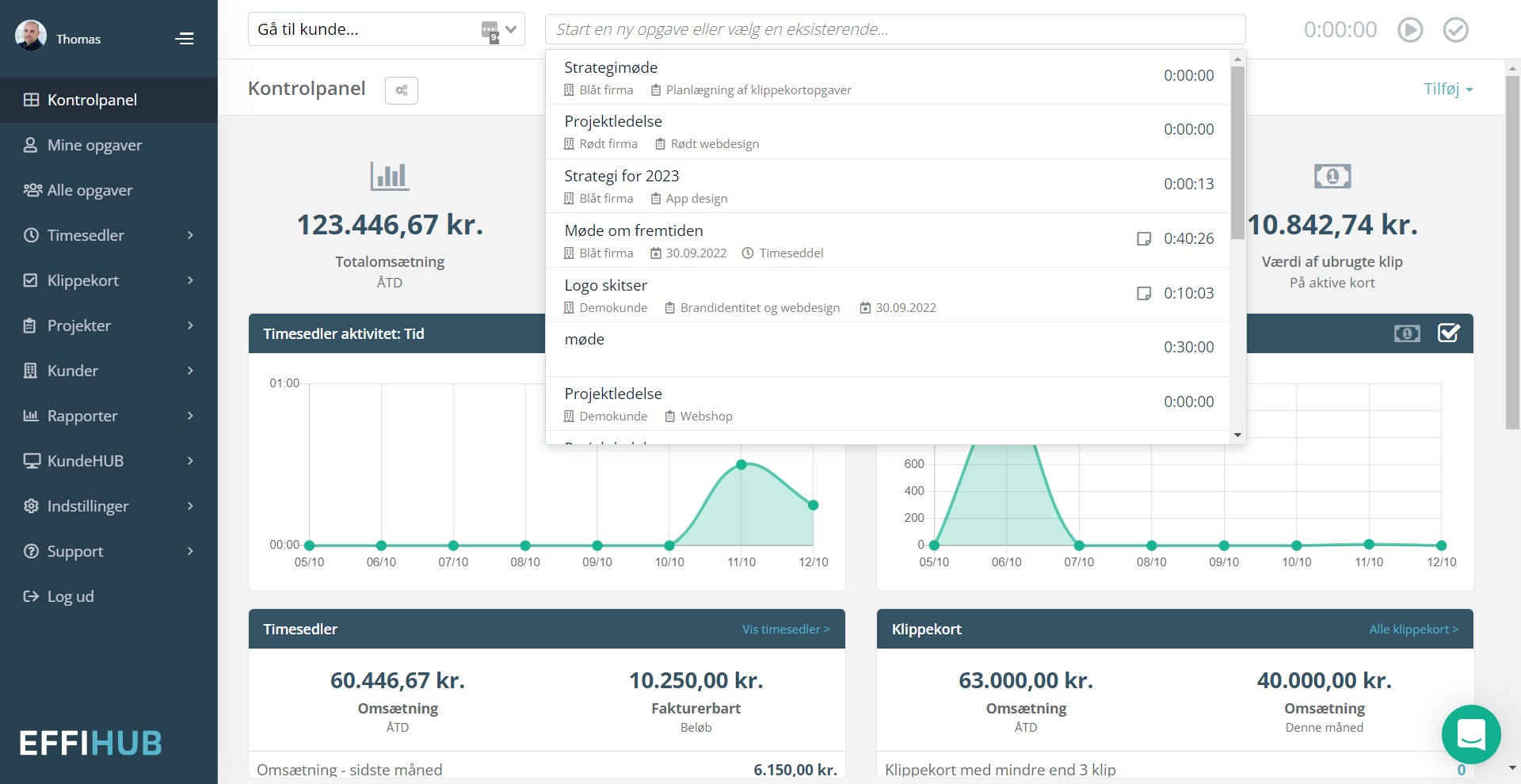Screen dimensions: 1521x784
Task: Select the Strategi for 2023 task
Action: (x=888, y=186)
